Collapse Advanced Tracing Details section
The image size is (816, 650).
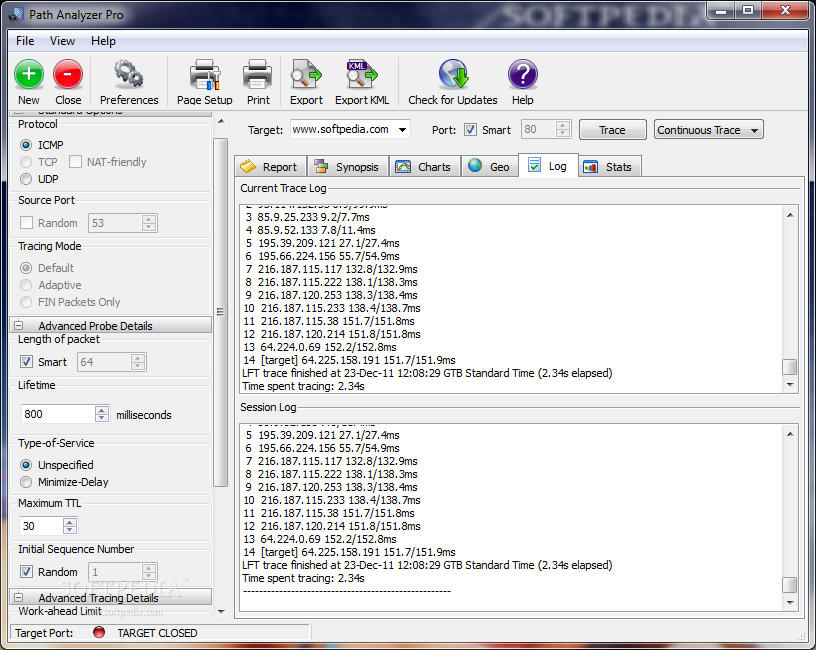18,597
